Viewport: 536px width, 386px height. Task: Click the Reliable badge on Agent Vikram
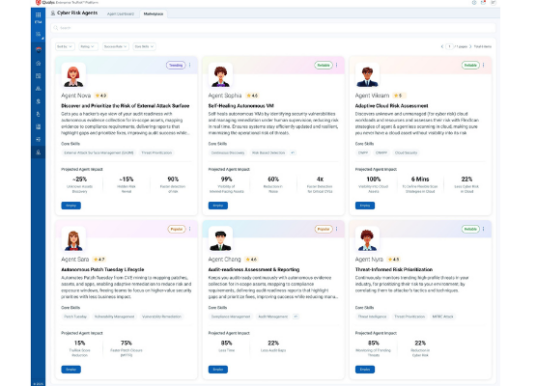pyautogui.click(x=470, y=65)
